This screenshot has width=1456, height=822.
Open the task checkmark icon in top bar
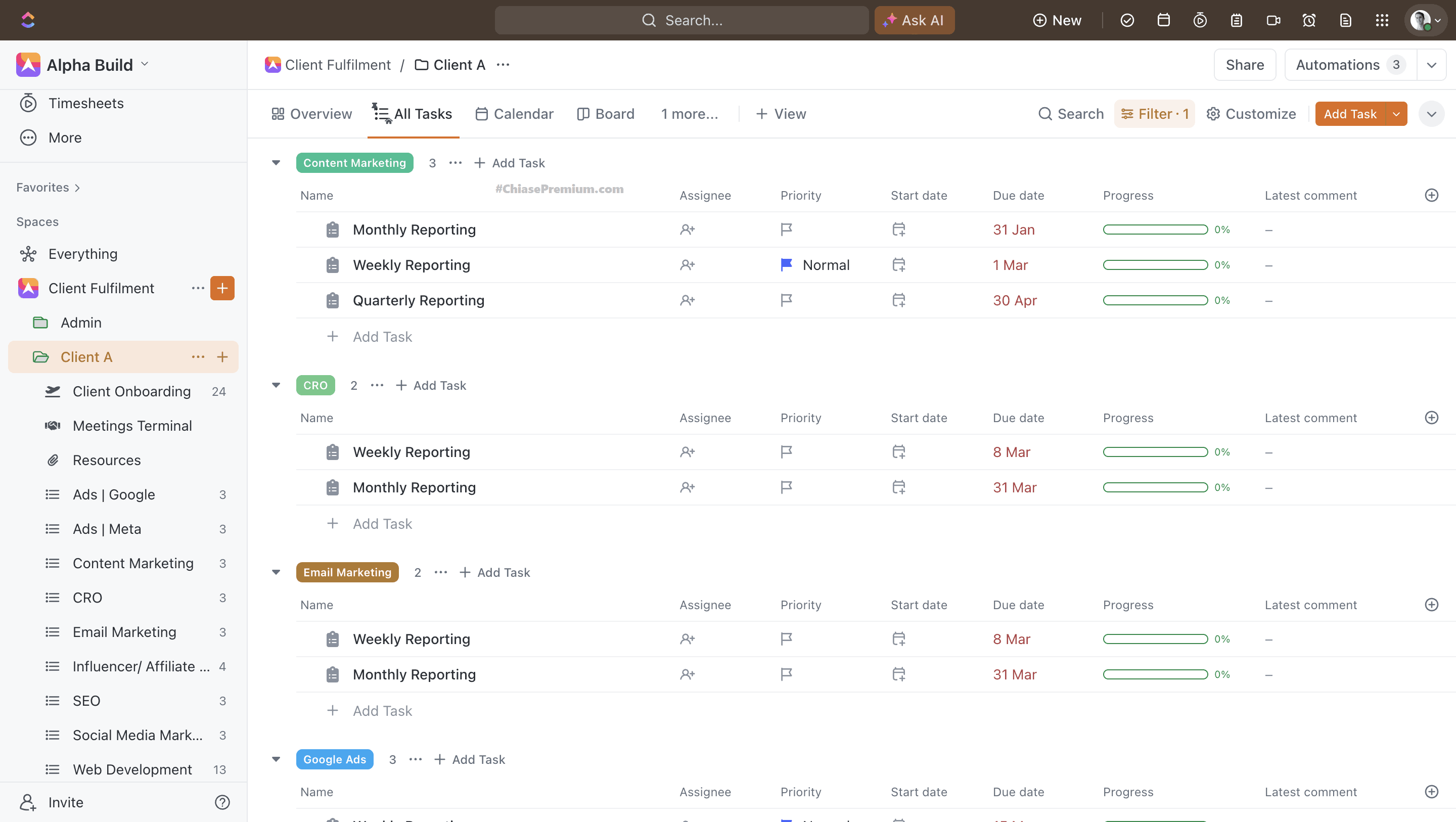(1127, 20)
